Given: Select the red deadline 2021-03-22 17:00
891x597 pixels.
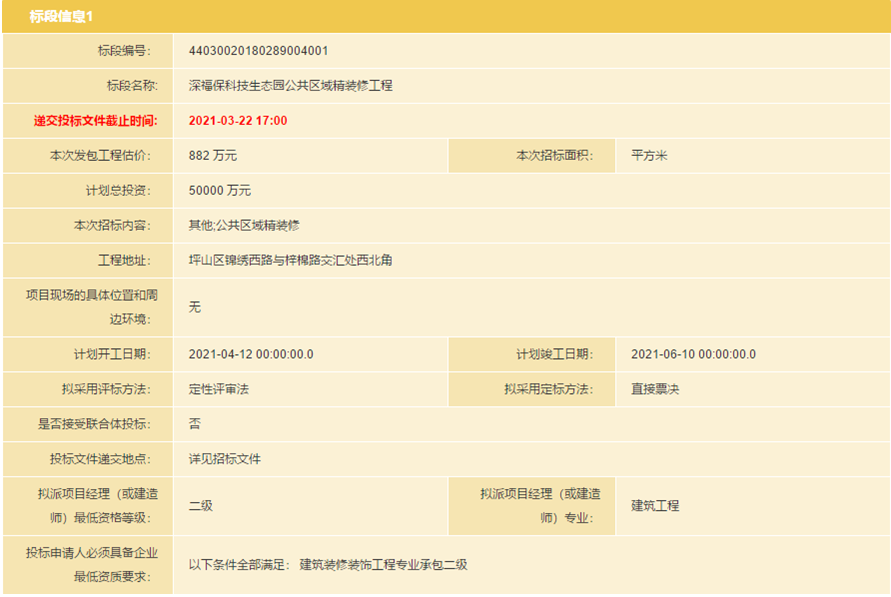Looking at the screenshot, I should 238,121.
